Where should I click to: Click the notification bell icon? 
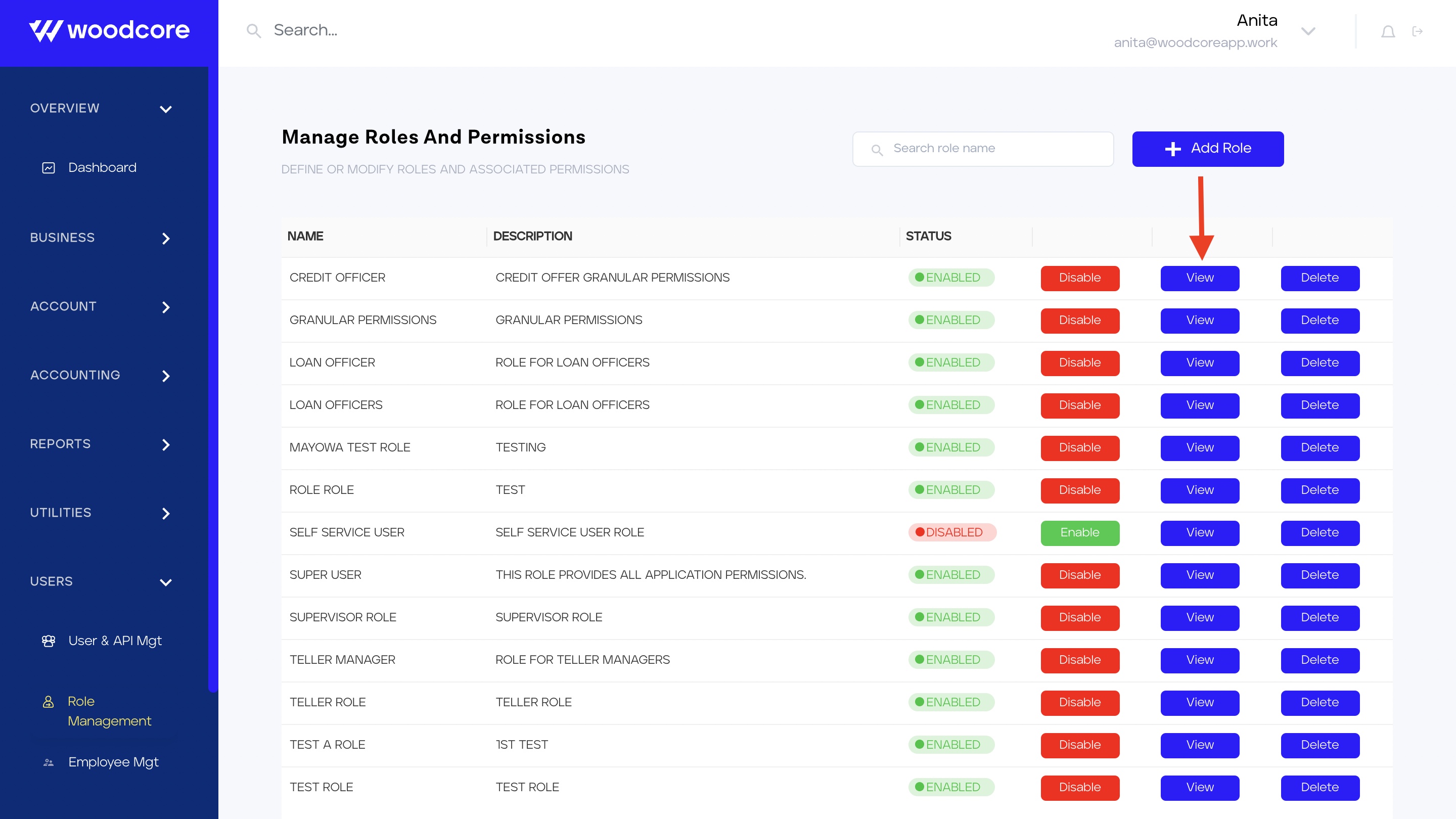(x=1388, y=32)
